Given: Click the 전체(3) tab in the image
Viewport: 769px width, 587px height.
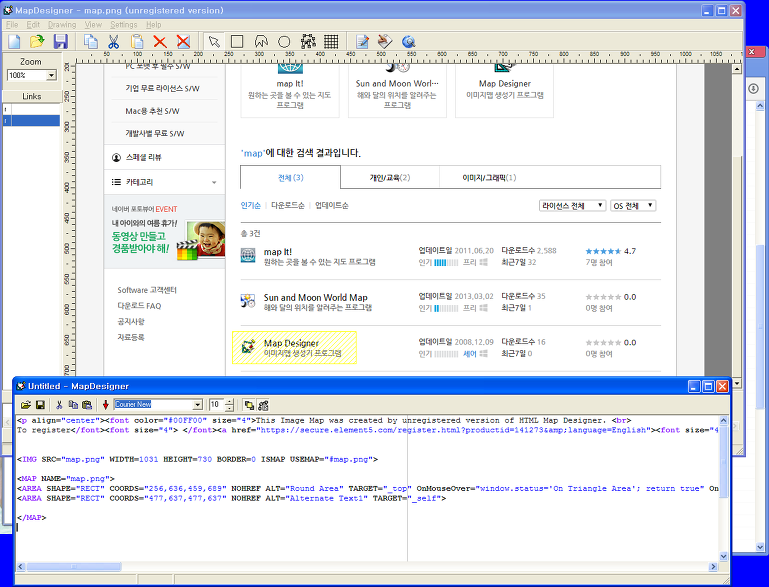Looking at the screenshot, I should click(290, 178).
